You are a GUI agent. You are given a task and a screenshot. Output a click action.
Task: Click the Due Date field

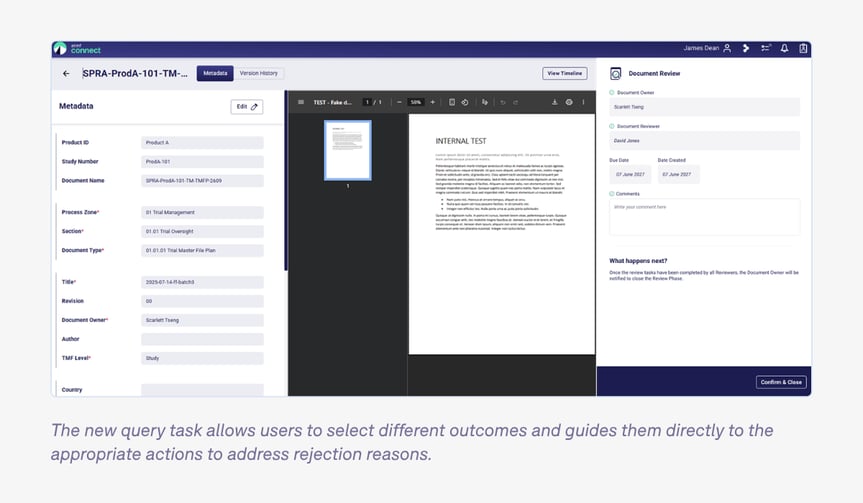coord(630,174)
